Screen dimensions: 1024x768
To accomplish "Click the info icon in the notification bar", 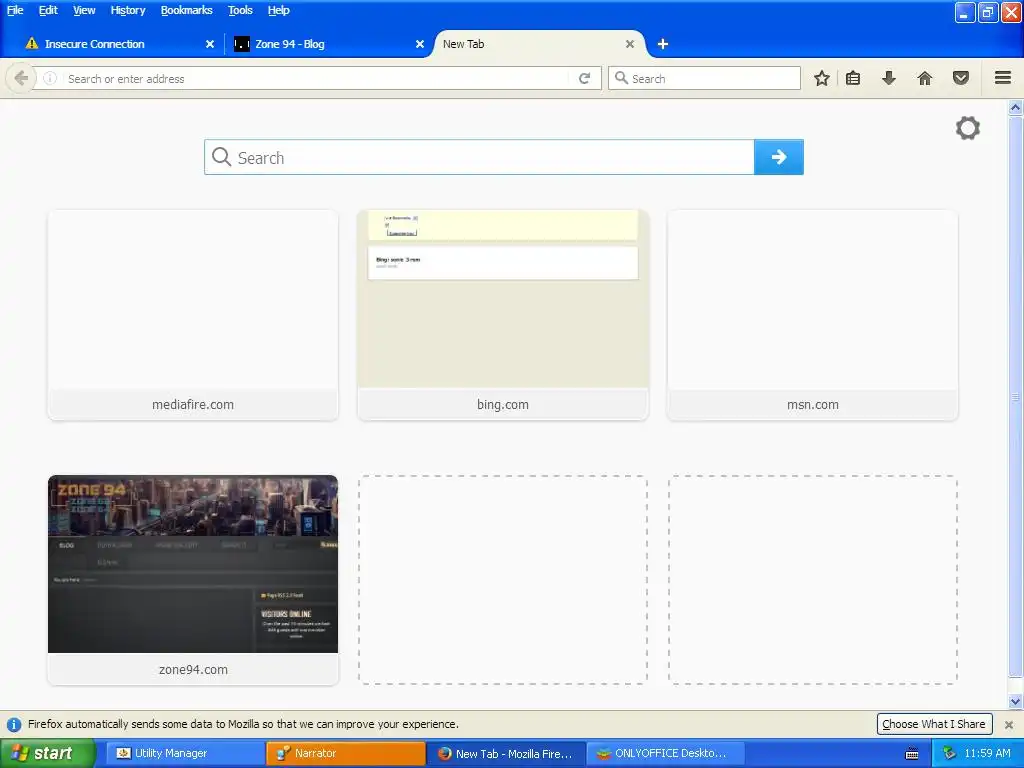I will (14, 724).
